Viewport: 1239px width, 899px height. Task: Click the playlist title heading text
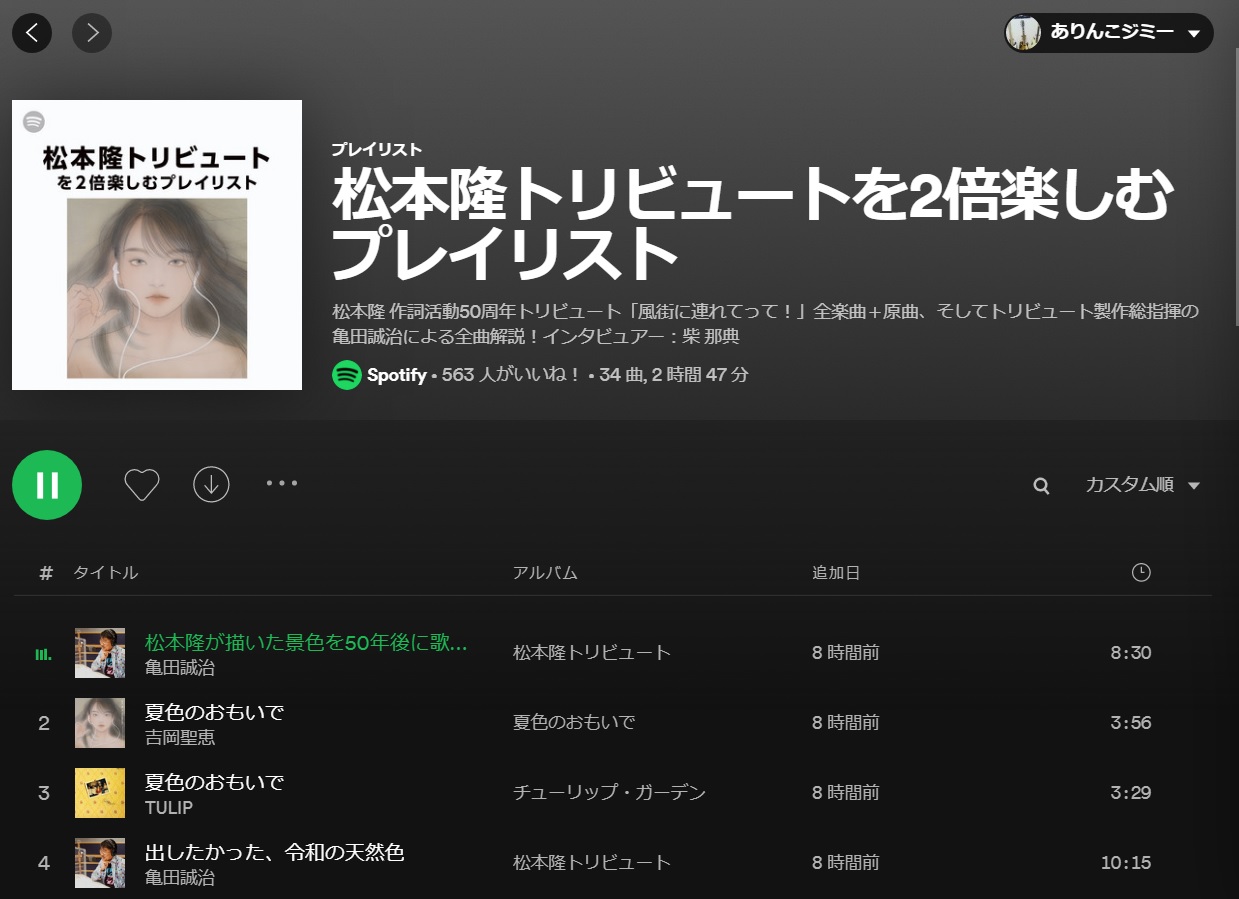pos(752,225)
